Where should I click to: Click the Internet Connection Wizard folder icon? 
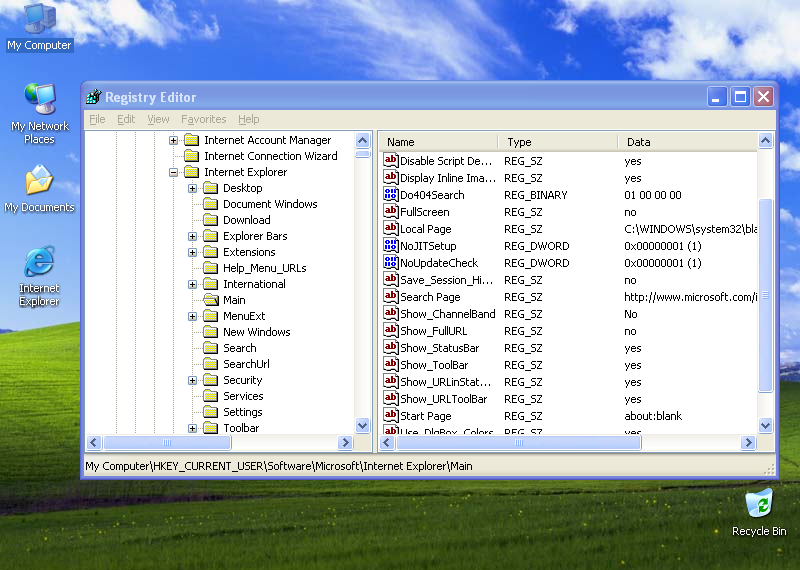[x=192, y=156]
